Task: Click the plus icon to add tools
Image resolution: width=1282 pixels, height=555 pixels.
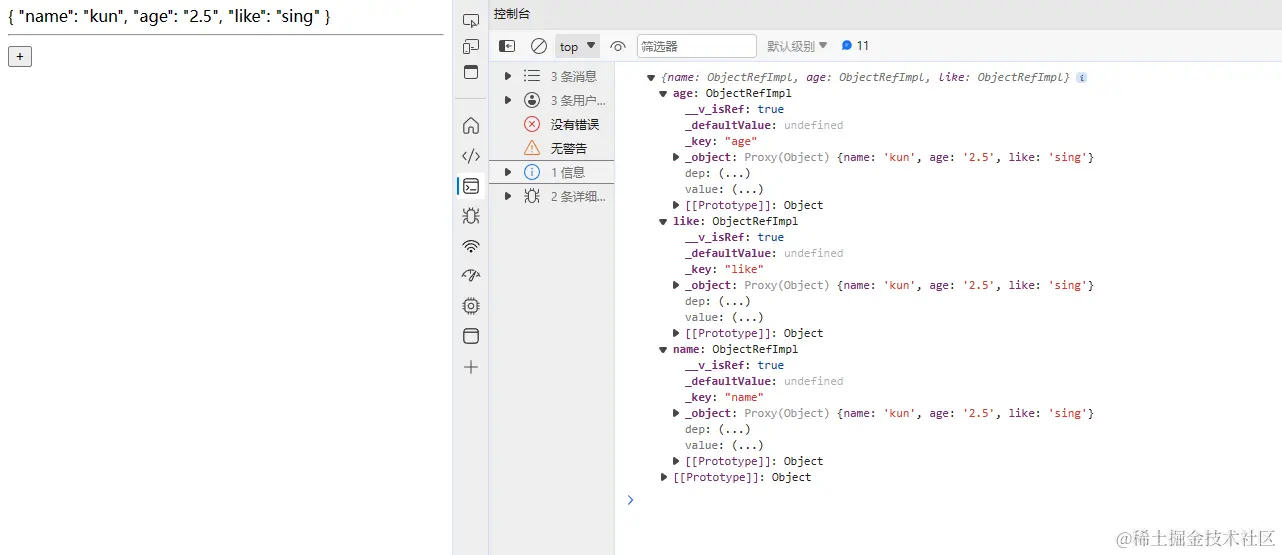Action: click(x=471, y=367)
